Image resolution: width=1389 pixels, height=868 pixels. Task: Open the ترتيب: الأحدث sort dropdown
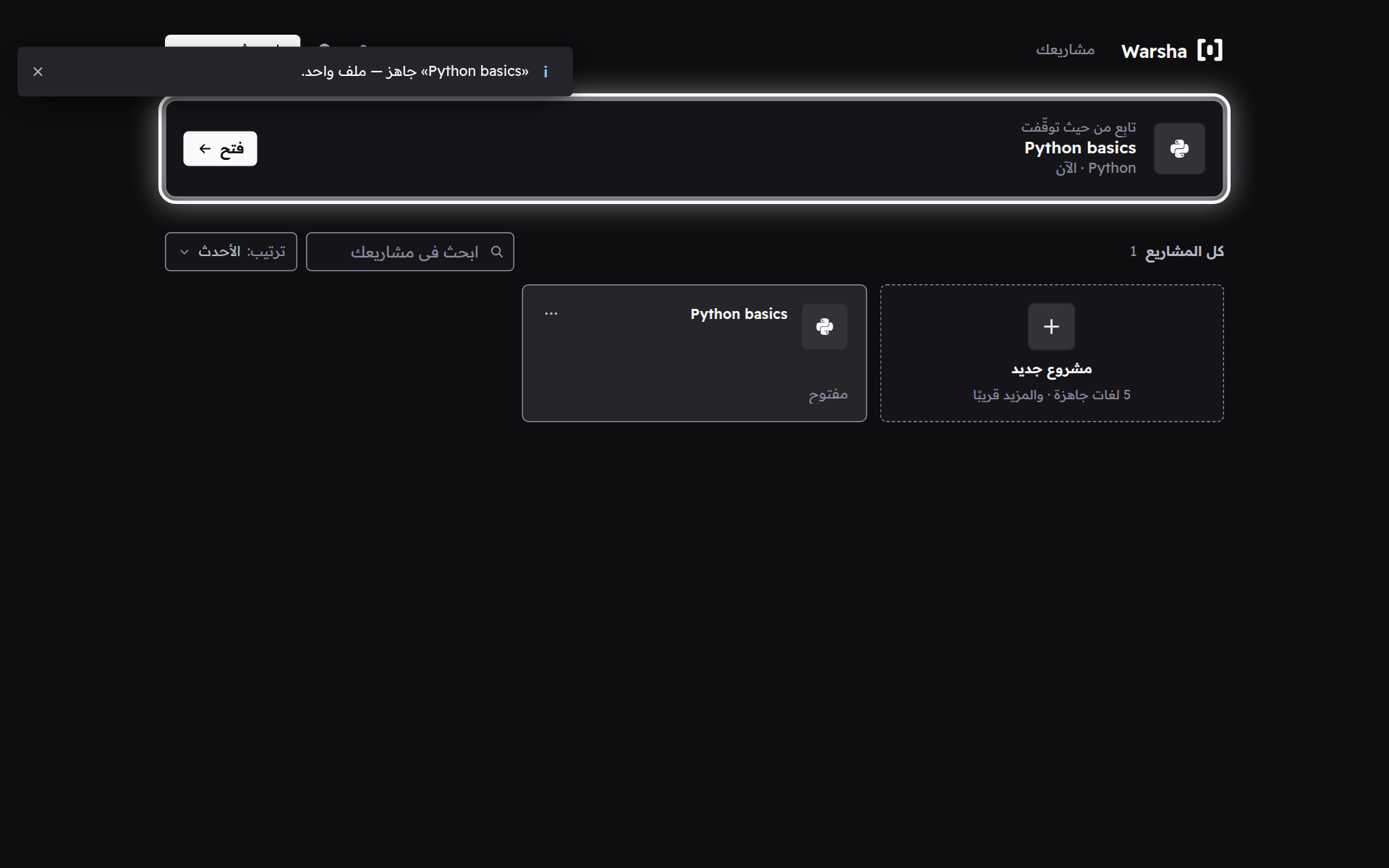click(231, 252)
